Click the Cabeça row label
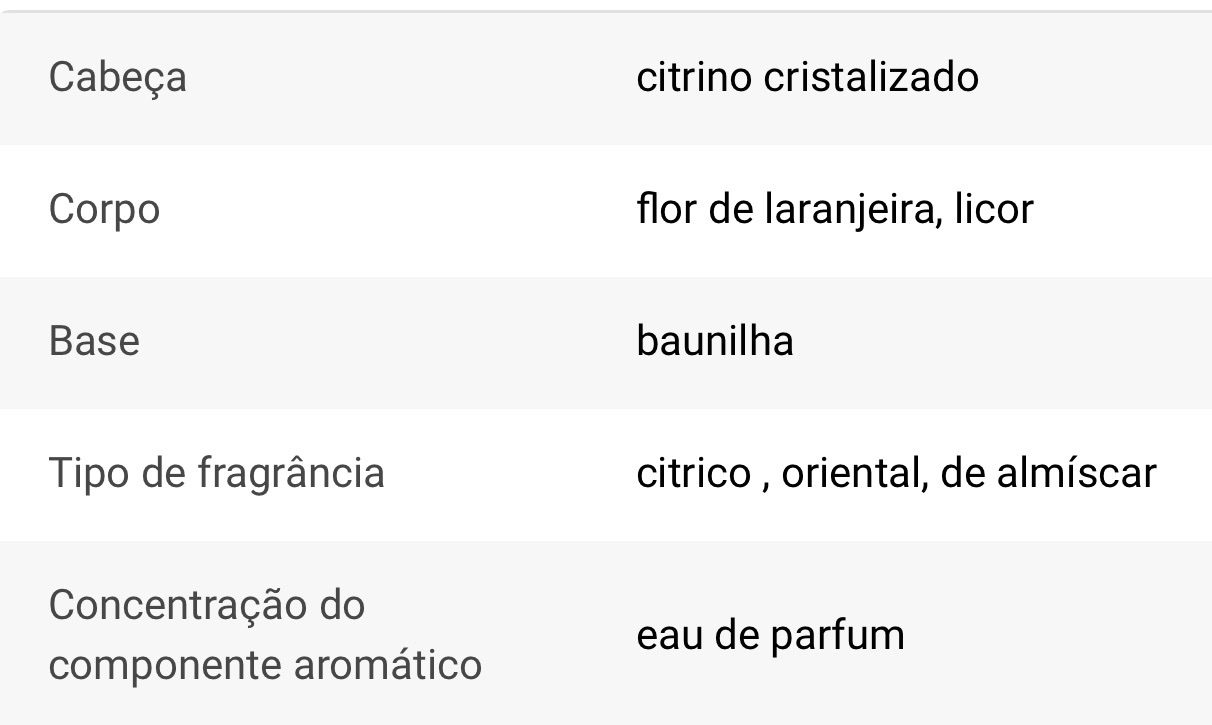Image resolution: width=1212 pixels, height=725 pixels. pos(117,78)
